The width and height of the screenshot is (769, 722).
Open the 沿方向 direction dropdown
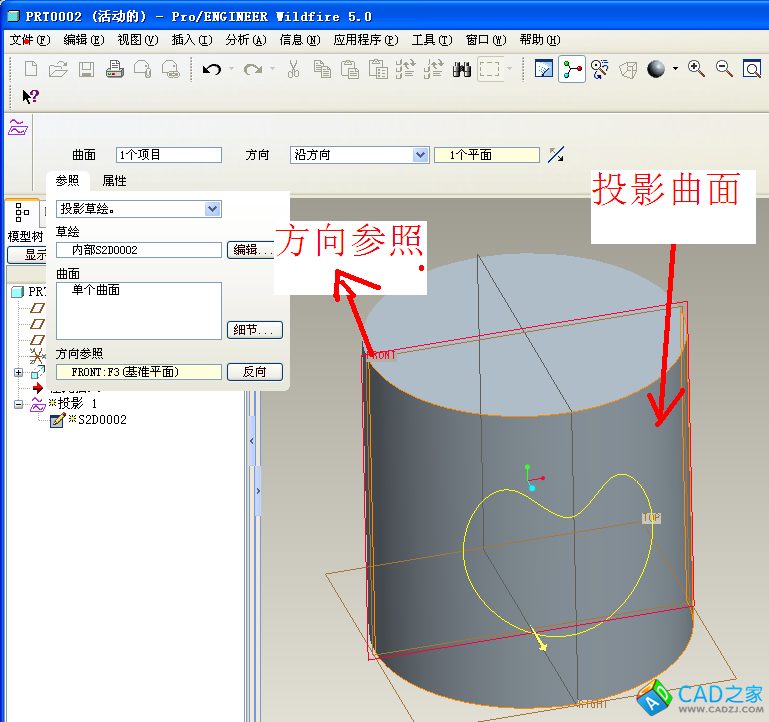(420, 155)
